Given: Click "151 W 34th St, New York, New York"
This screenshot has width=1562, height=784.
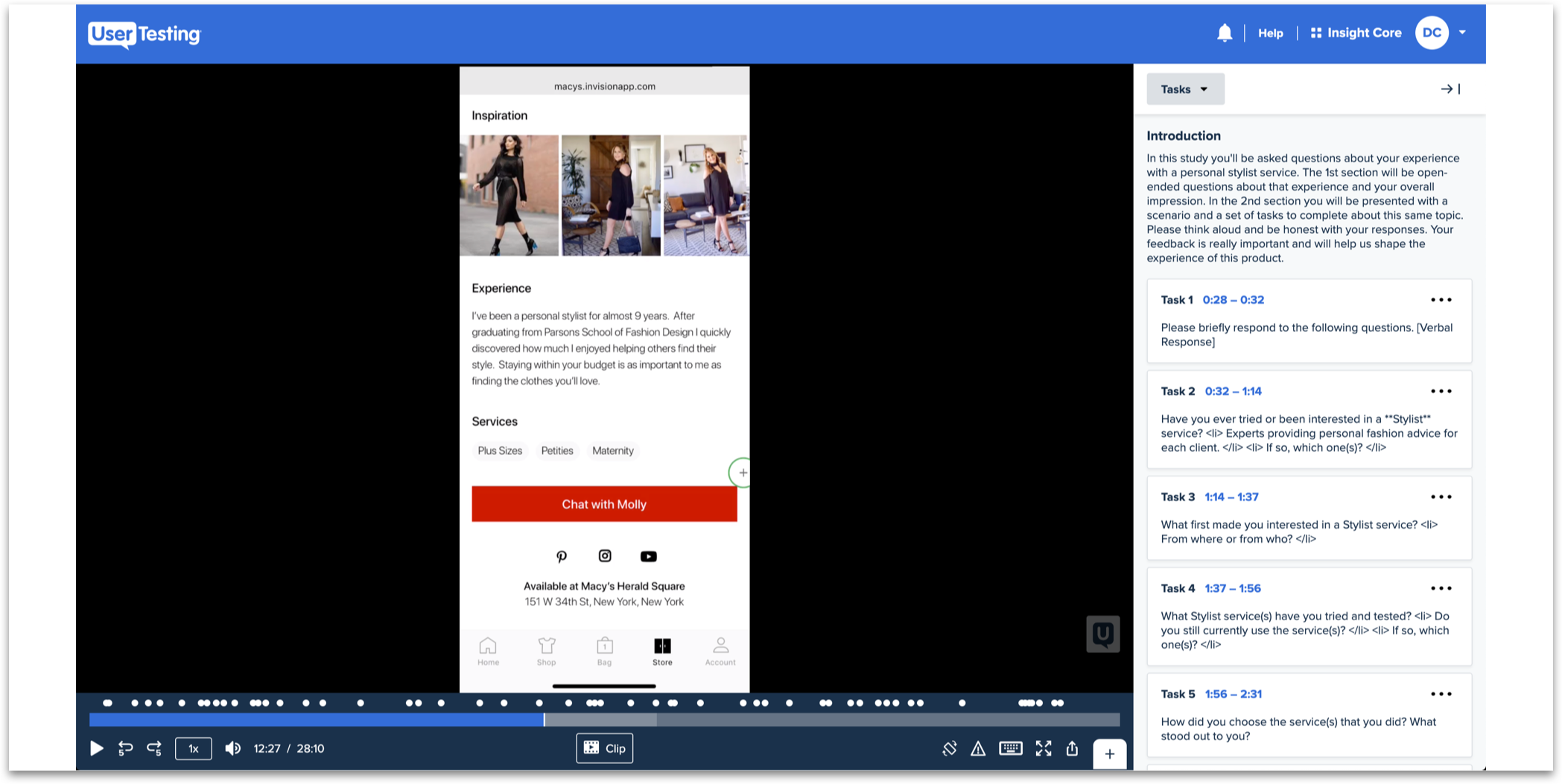Looking at the screenshot, I should click(x=604, y=602).
